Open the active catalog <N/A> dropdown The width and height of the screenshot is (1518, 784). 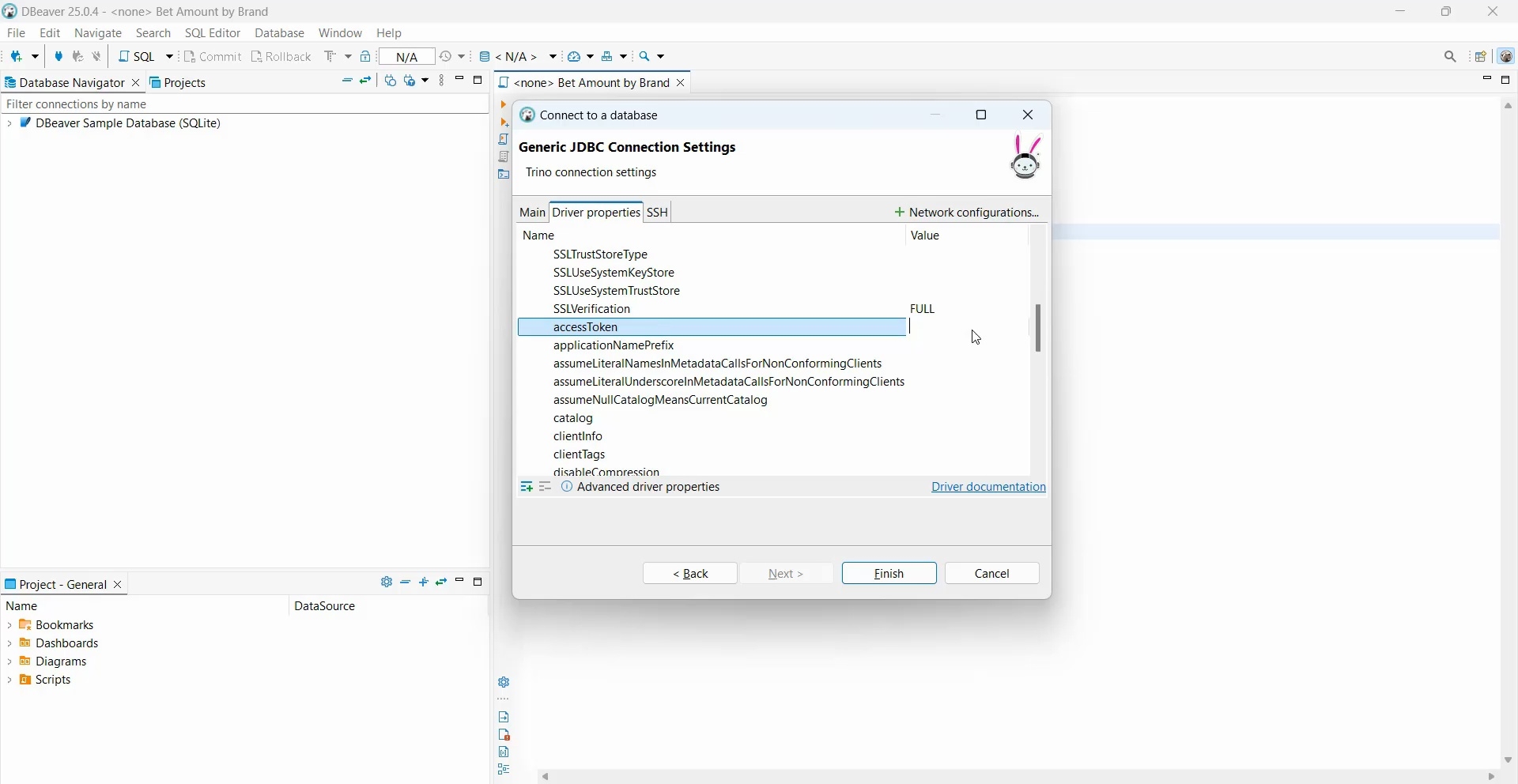click(522, 56)
